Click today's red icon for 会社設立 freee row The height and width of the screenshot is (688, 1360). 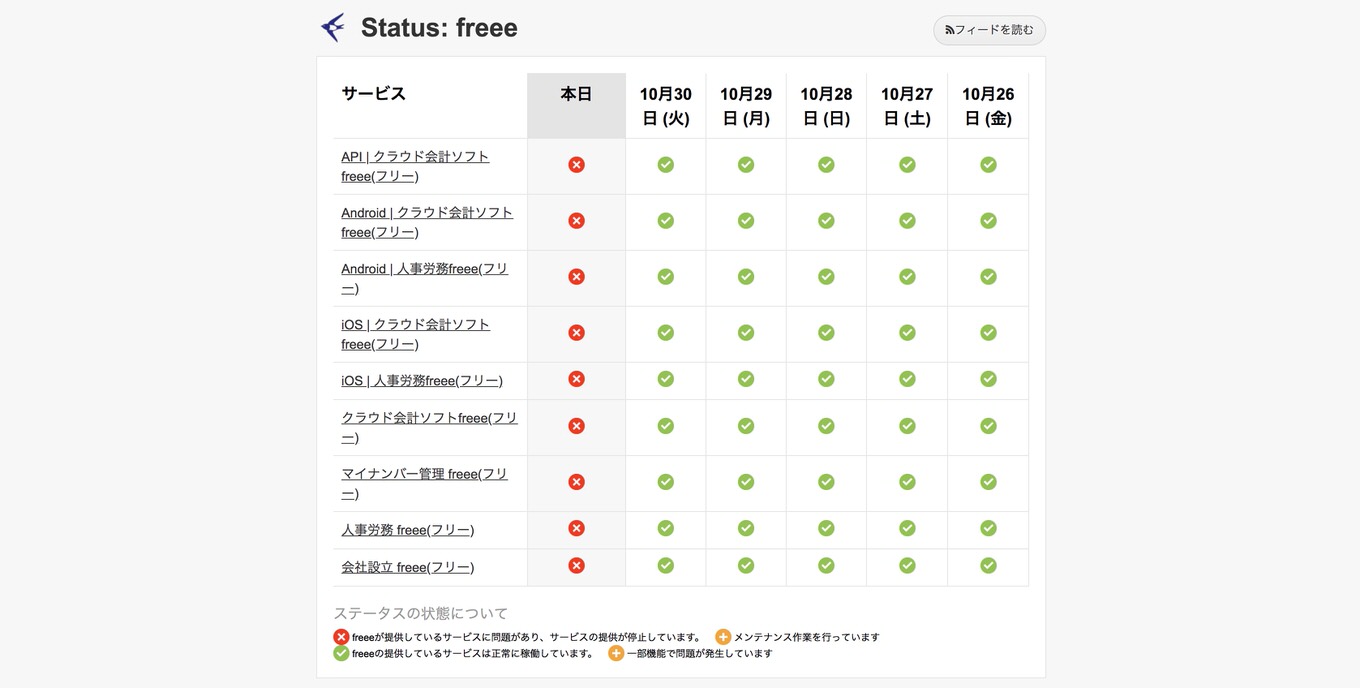point(576,565)
